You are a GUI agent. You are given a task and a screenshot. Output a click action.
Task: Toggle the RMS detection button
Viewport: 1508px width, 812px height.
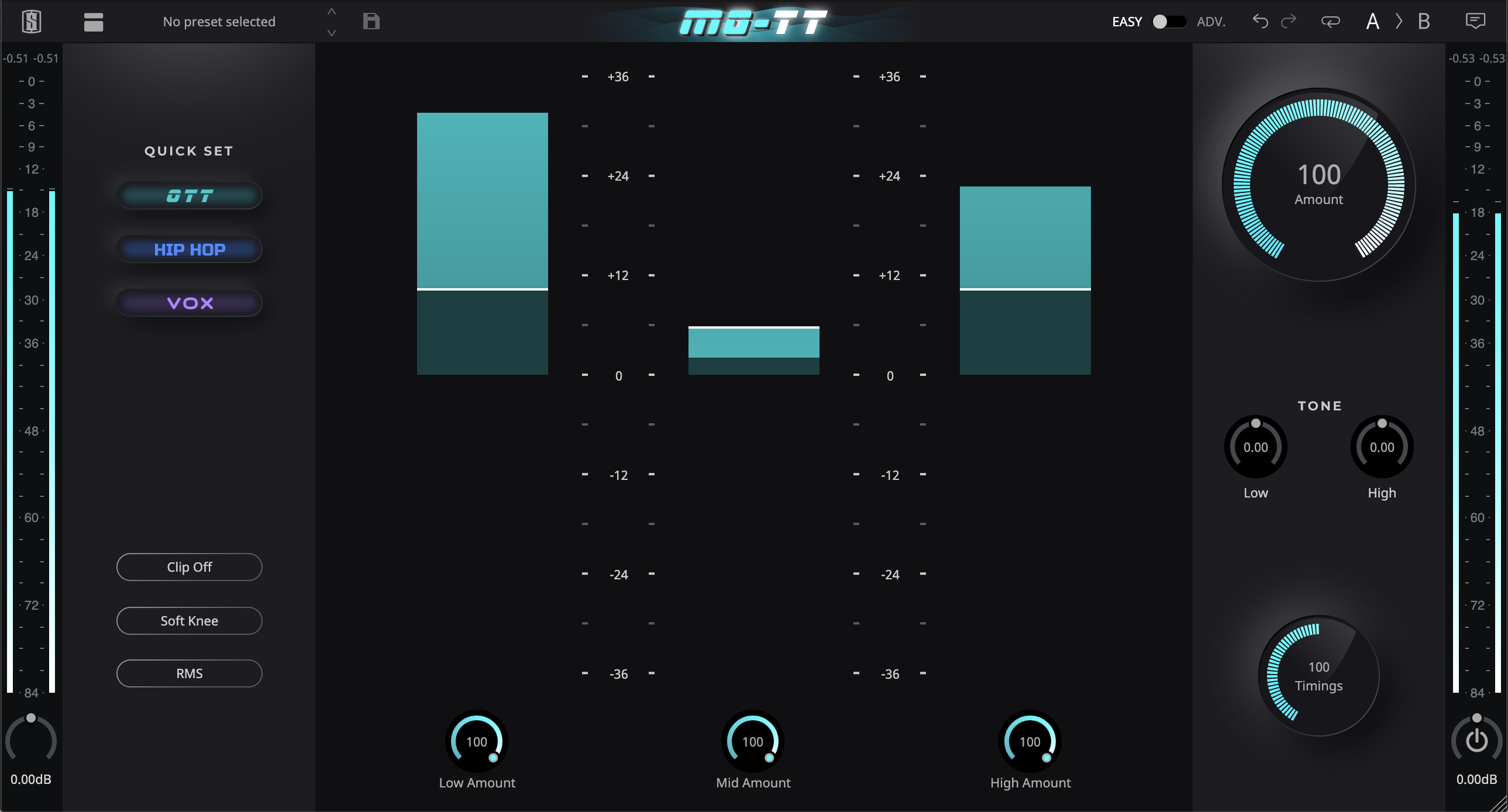click(189, 673)
